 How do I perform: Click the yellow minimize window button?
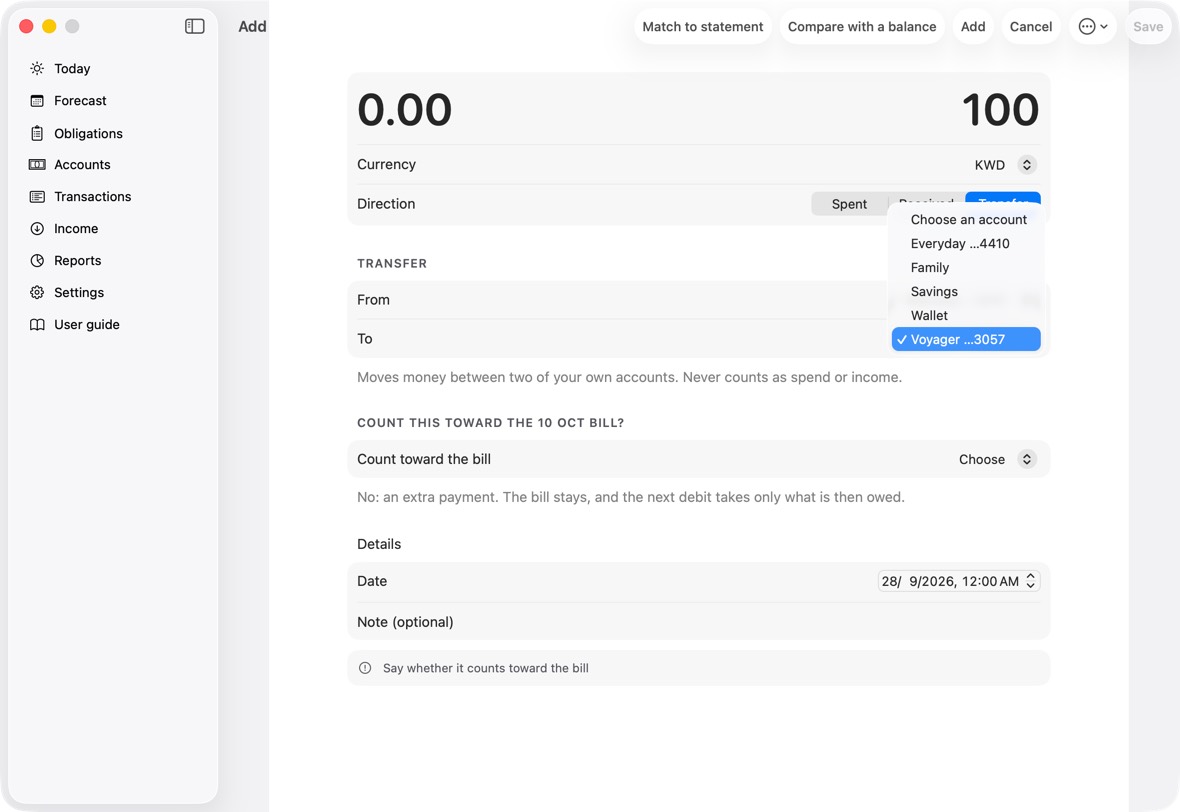49,26
